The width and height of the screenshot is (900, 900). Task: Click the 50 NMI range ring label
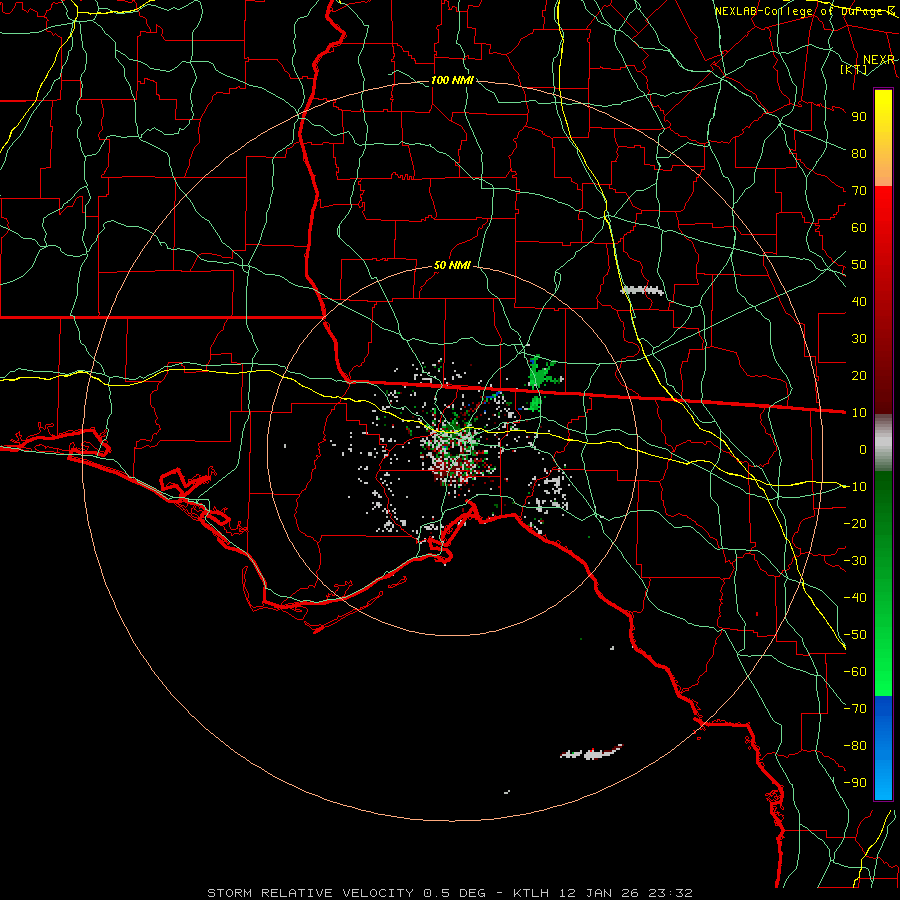click(x=452, y=265)
